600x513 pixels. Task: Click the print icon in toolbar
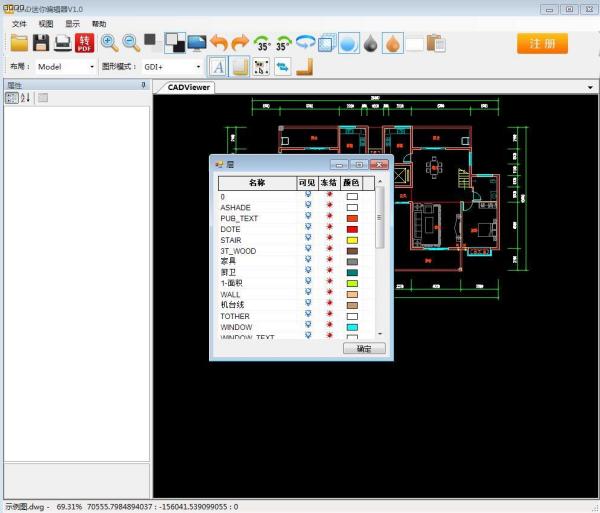click(x=62, y=43)
